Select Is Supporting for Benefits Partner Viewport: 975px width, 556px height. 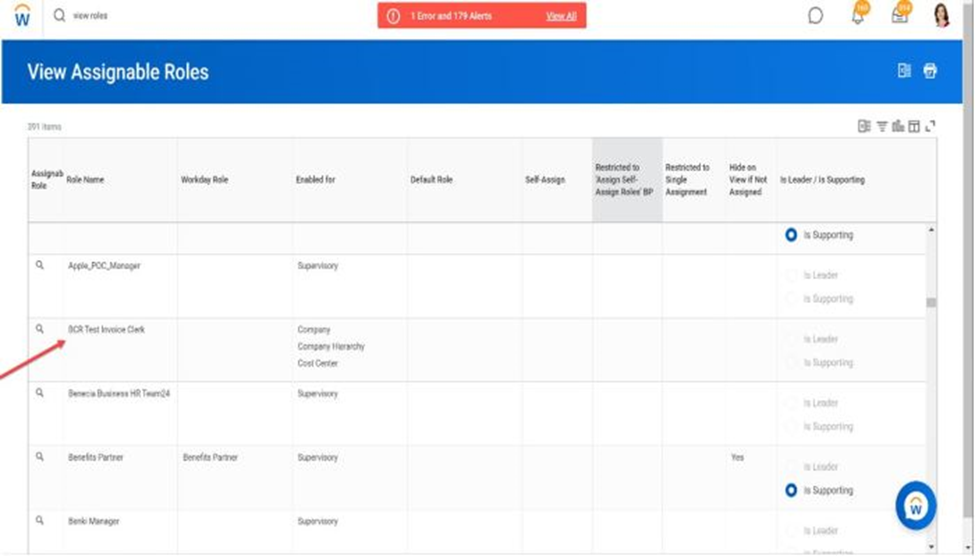pos(791,491)
